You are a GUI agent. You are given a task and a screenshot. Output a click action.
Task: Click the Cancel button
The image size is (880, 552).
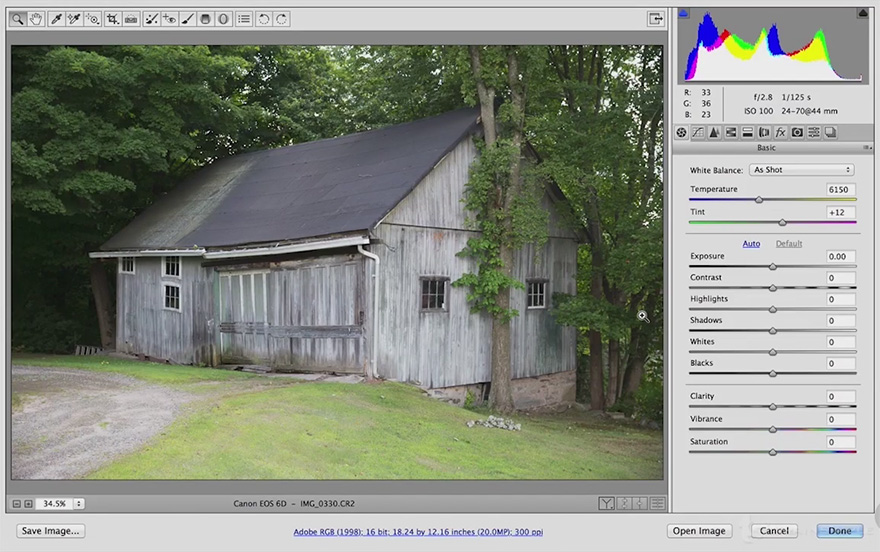[774, 531]
